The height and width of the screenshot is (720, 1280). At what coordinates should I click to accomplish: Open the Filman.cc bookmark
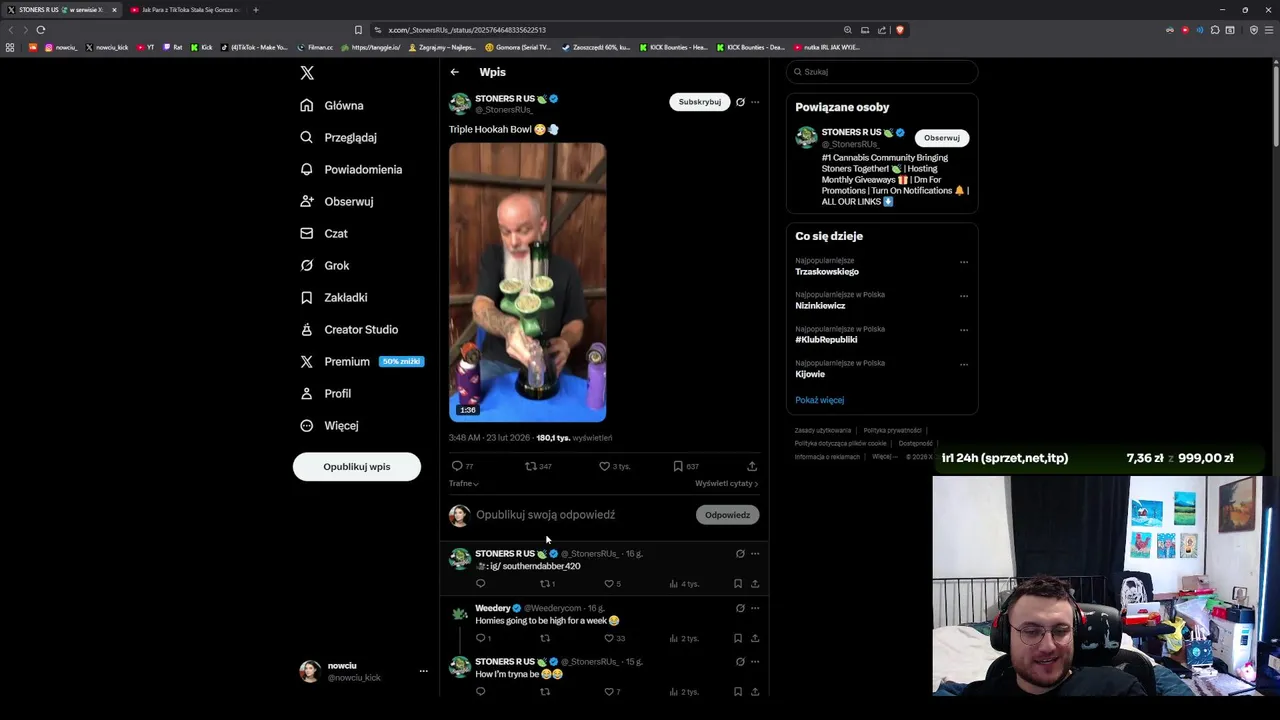(x=315, y=47)
